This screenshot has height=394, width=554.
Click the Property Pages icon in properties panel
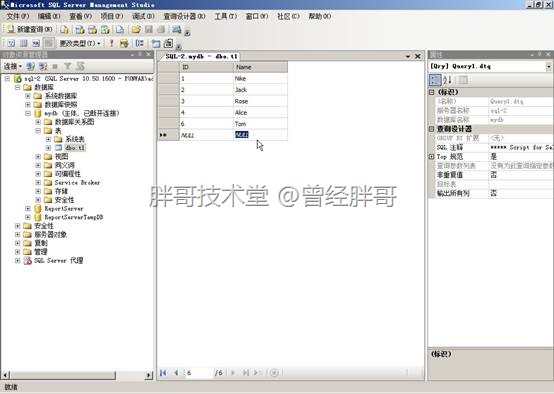463,80
